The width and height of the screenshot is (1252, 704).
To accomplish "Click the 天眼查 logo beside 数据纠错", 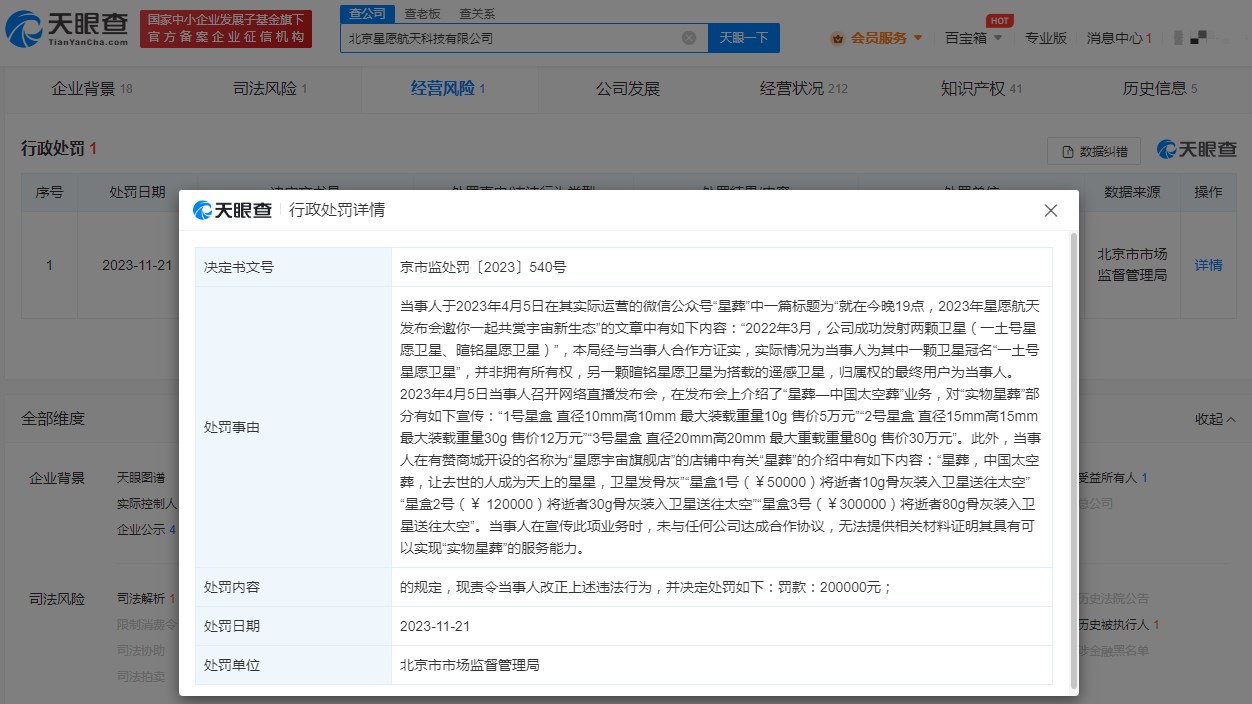I will pos(1197,150).
